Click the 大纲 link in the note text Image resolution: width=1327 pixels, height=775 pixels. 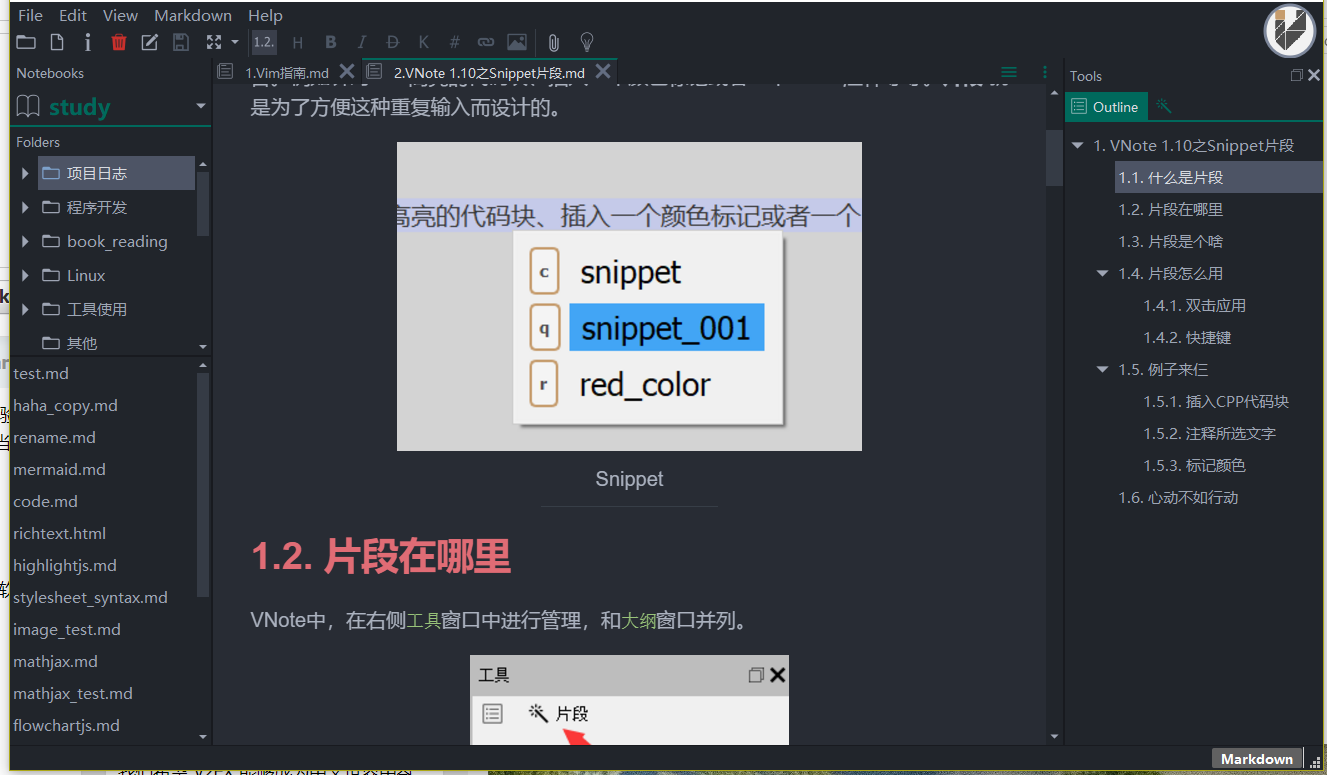point(638,620)
